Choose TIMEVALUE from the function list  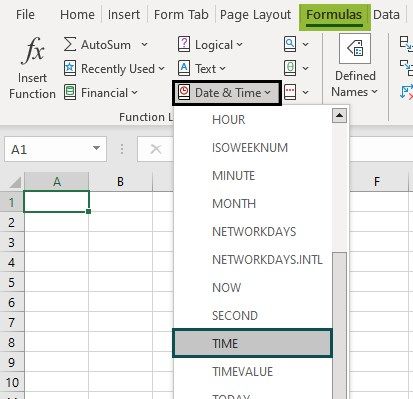point(252,372)
